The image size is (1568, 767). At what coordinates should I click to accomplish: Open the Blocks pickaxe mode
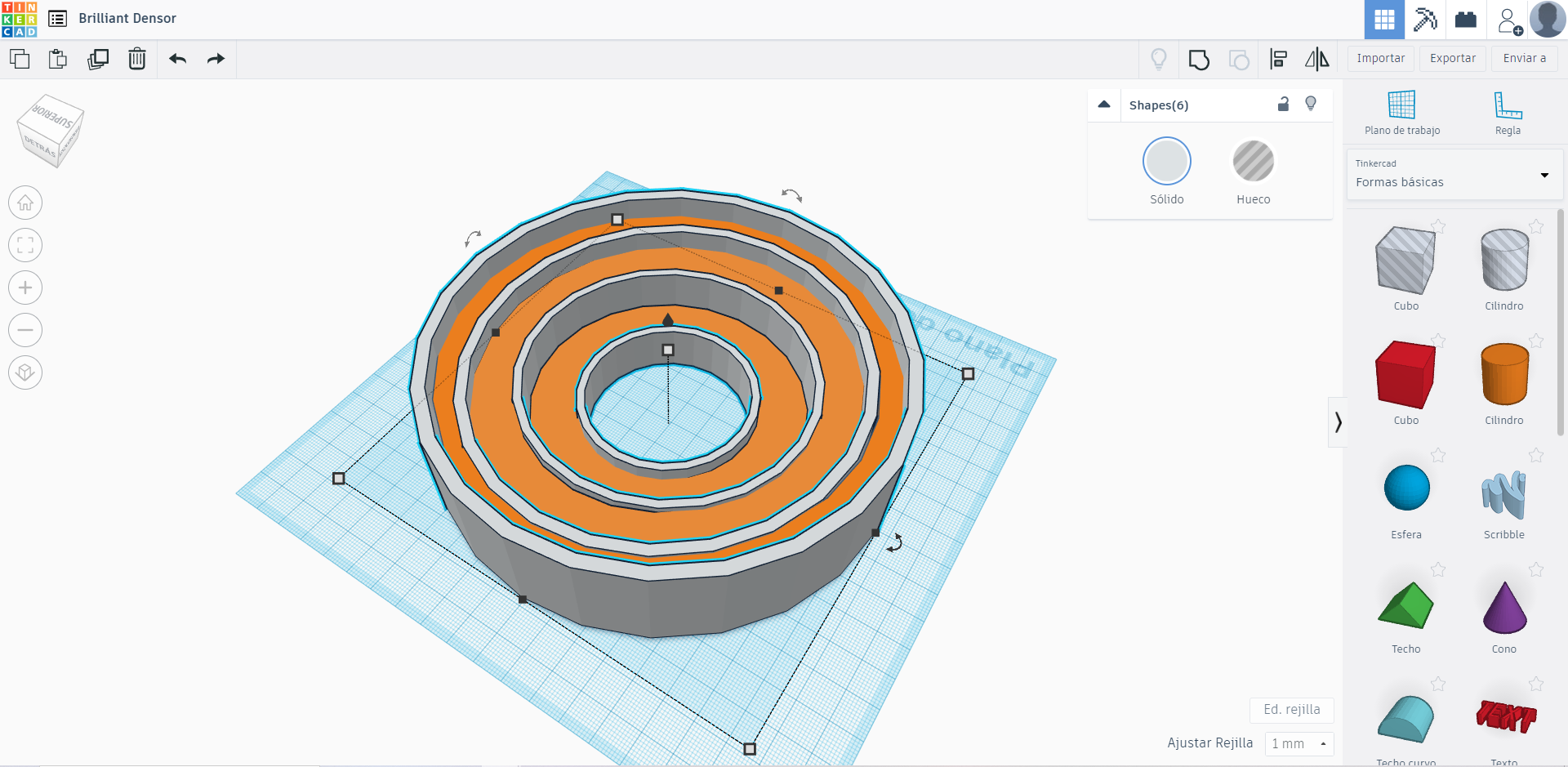(x=1425, y=20)
